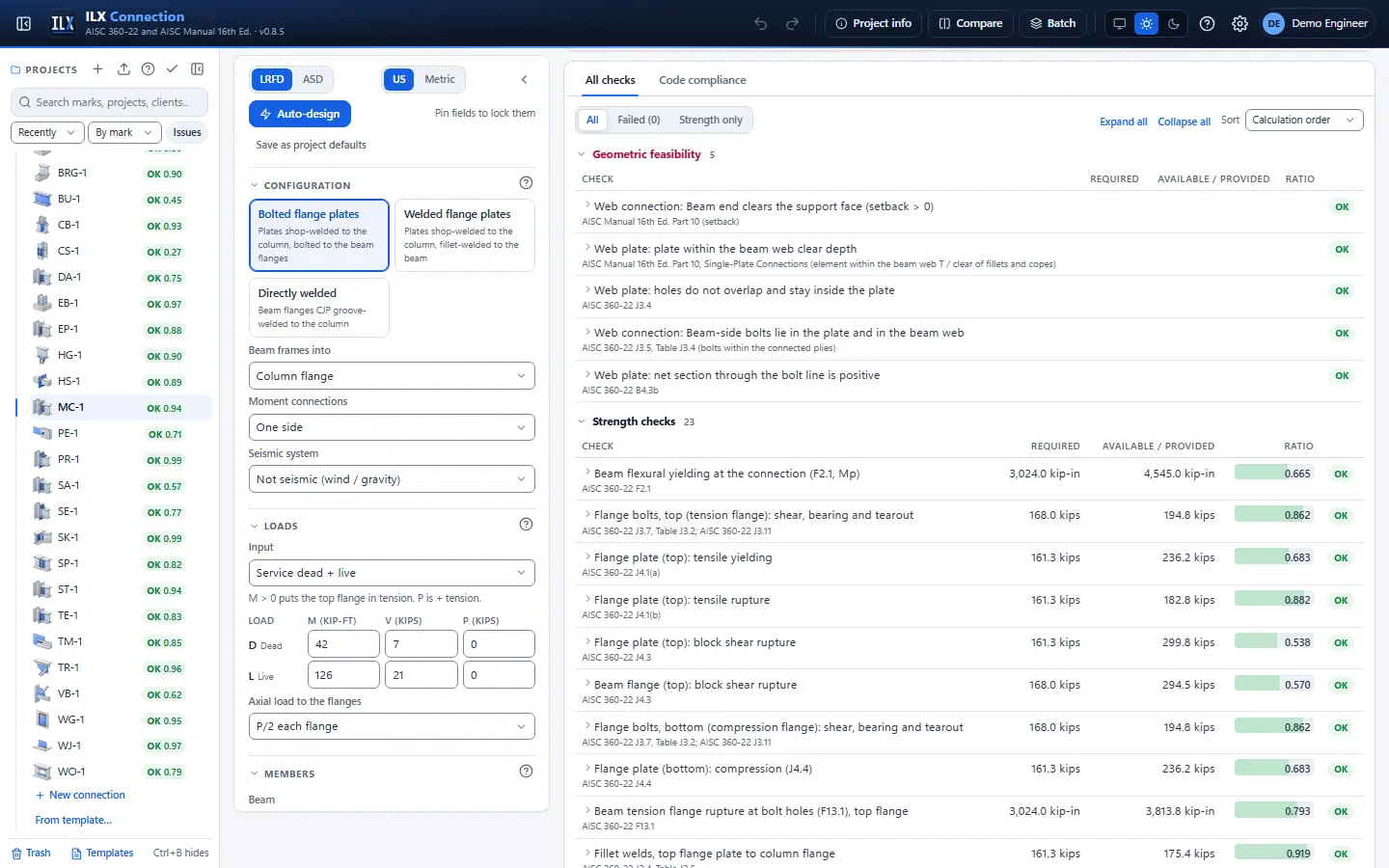Click the search marks, projects field

pos(109,102)
